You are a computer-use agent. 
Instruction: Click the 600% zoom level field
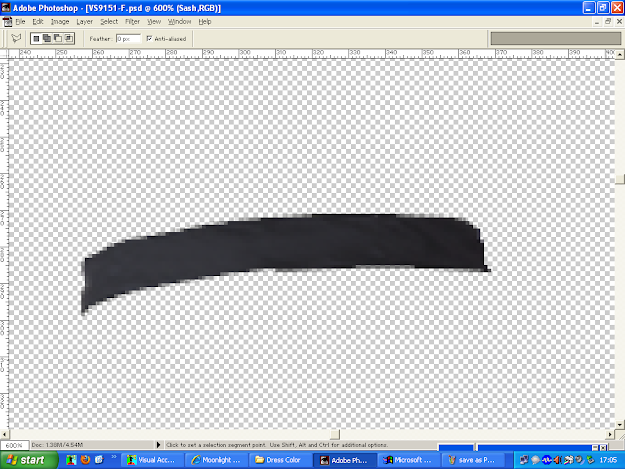pyautogui.click(x=14, y=445)
